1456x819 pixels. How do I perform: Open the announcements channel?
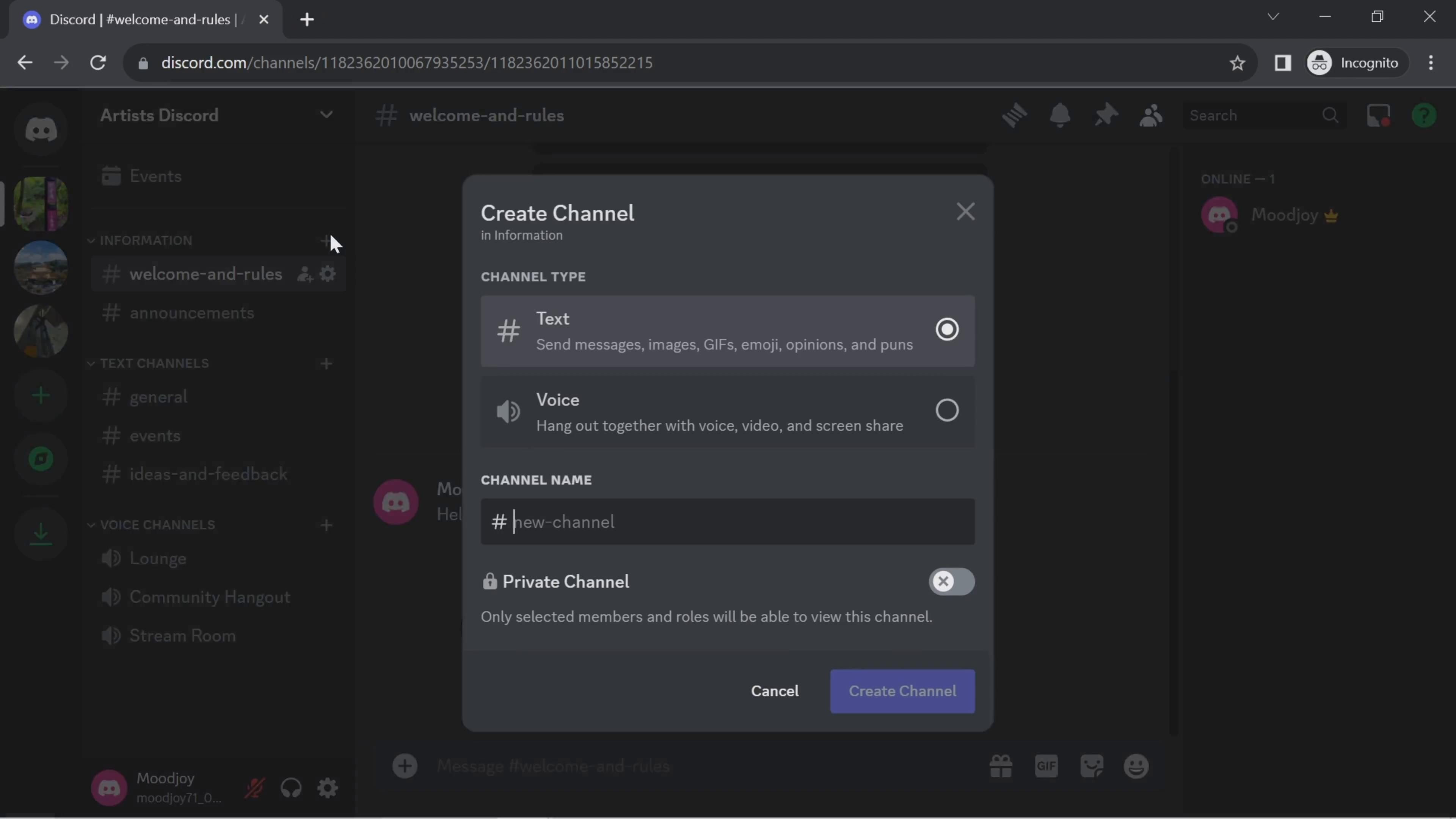tap(191, 313)
